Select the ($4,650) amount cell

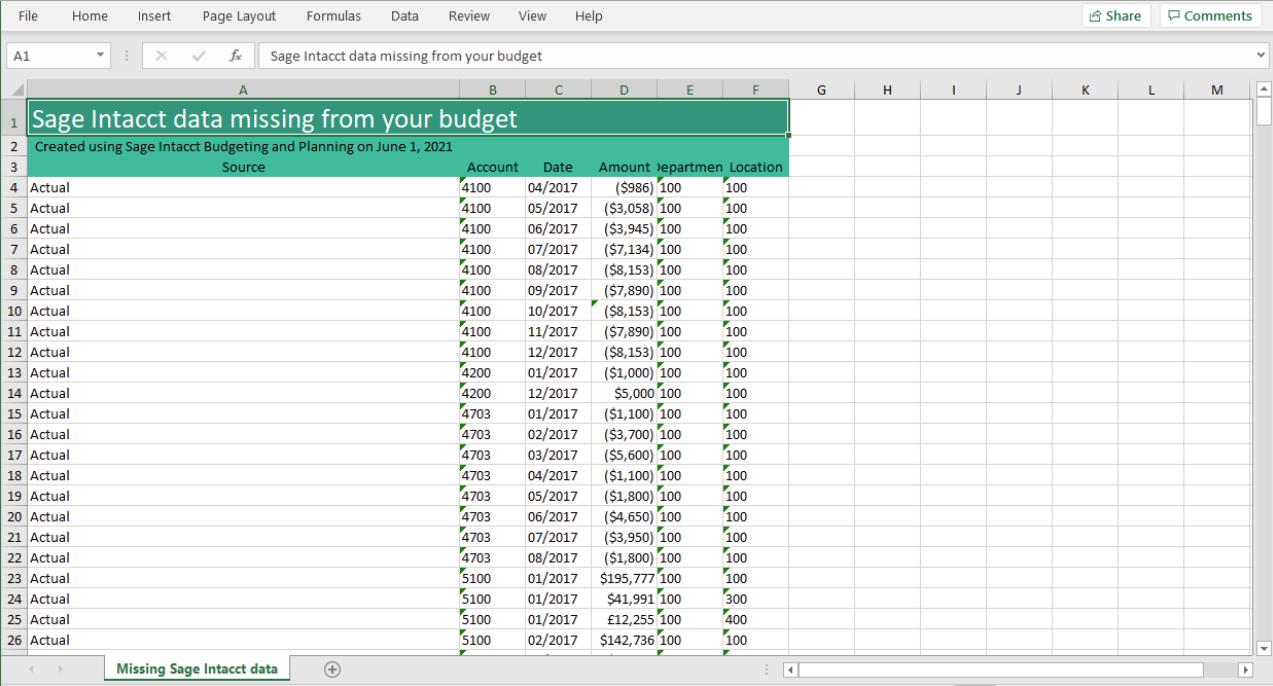[624, 516]
